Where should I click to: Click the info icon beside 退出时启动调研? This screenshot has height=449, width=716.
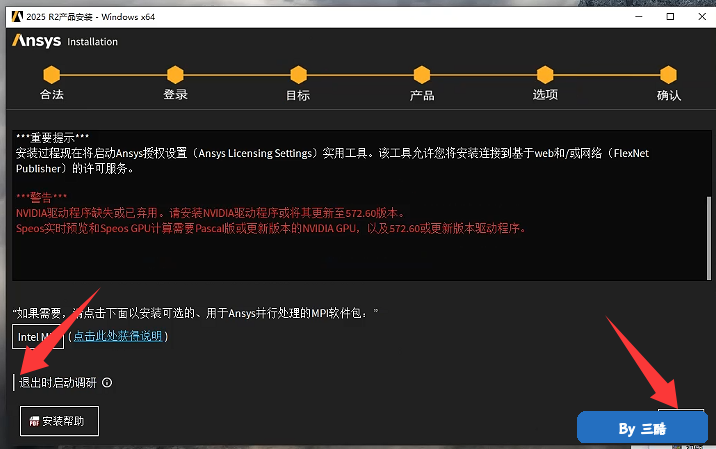(x=107, y=382)
